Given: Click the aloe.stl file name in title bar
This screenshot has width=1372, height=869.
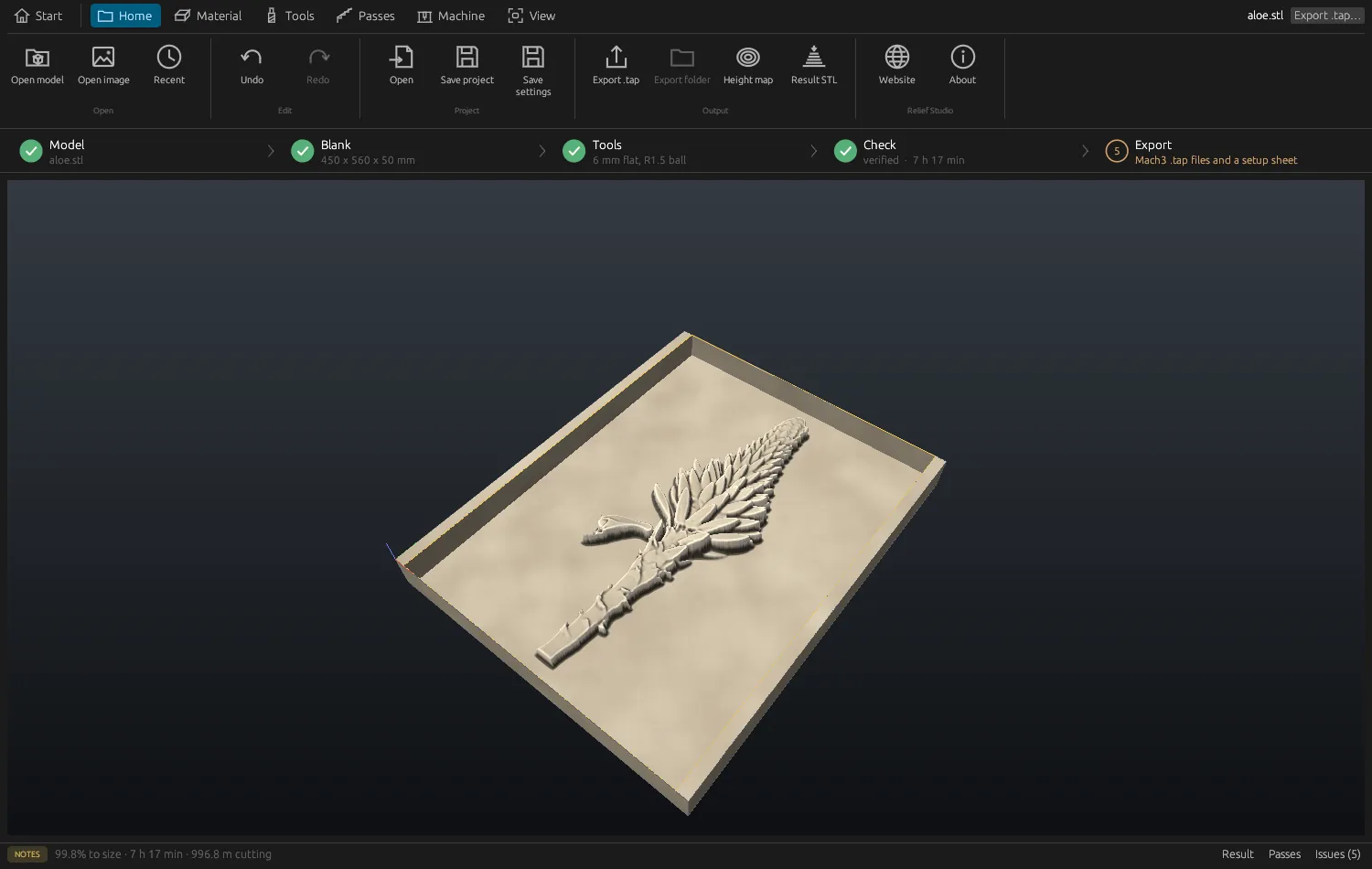Looking at the screenshot, I should point(1265,16).
